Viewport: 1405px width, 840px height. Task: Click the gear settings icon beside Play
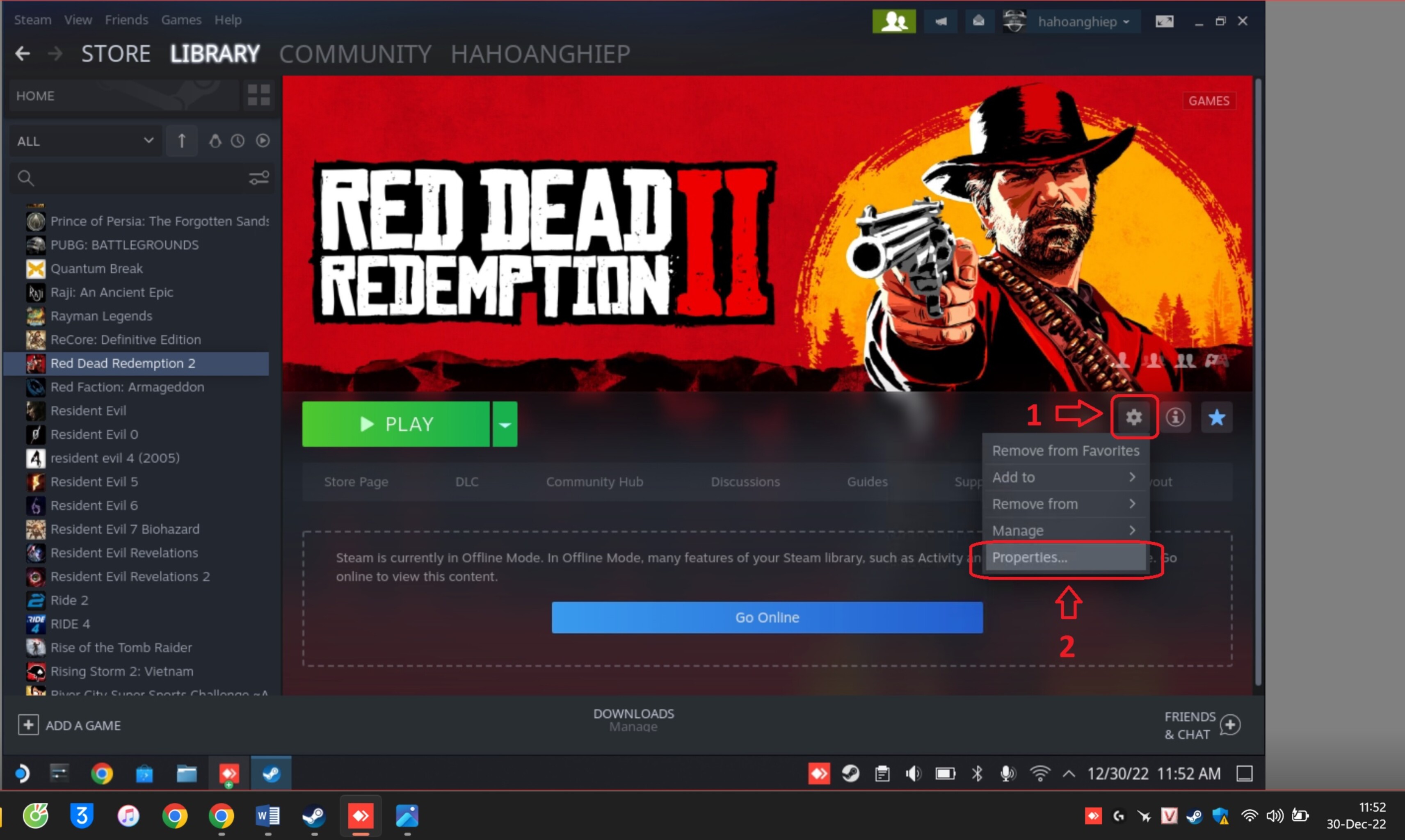tap(1133, 418)
